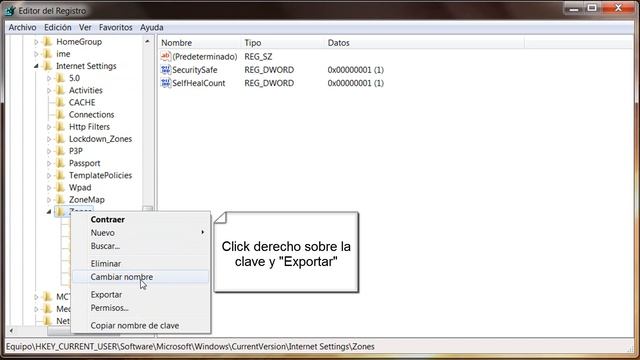640x360 pixels.
Task: Click the Activities folder icon
Action: (x=60, y=90)
